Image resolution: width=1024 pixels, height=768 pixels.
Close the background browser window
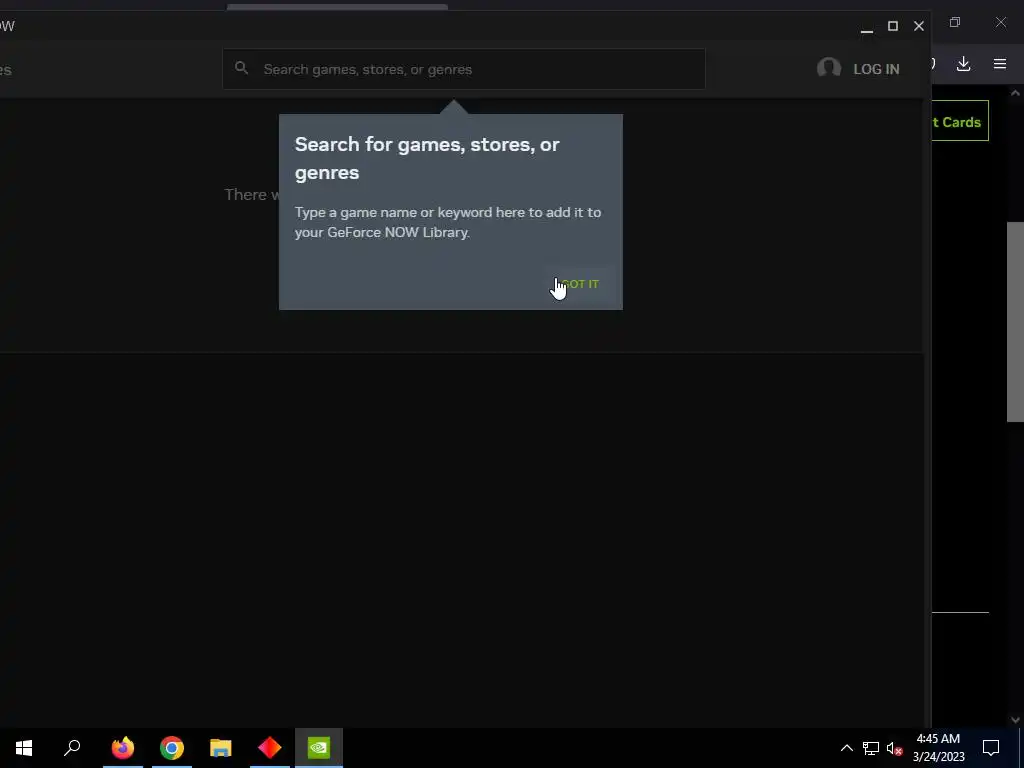pos(1000,22)
